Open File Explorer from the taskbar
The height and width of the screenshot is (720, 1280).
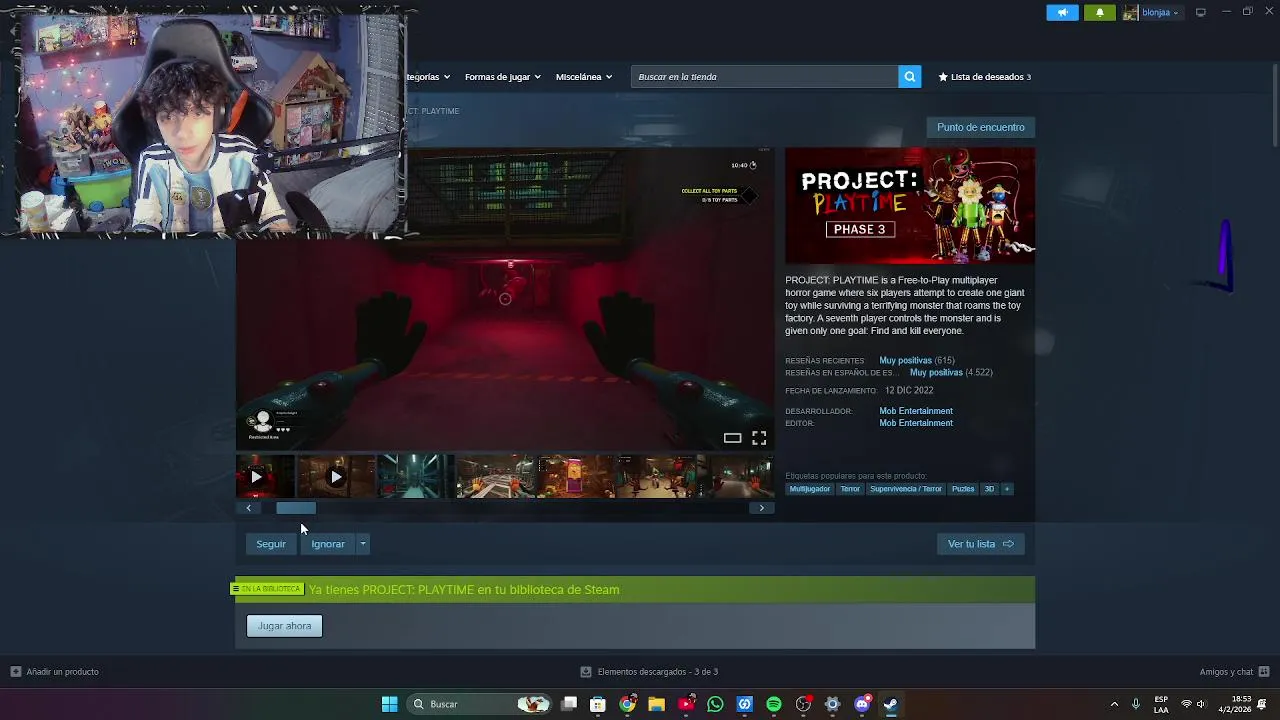[656, 704]
